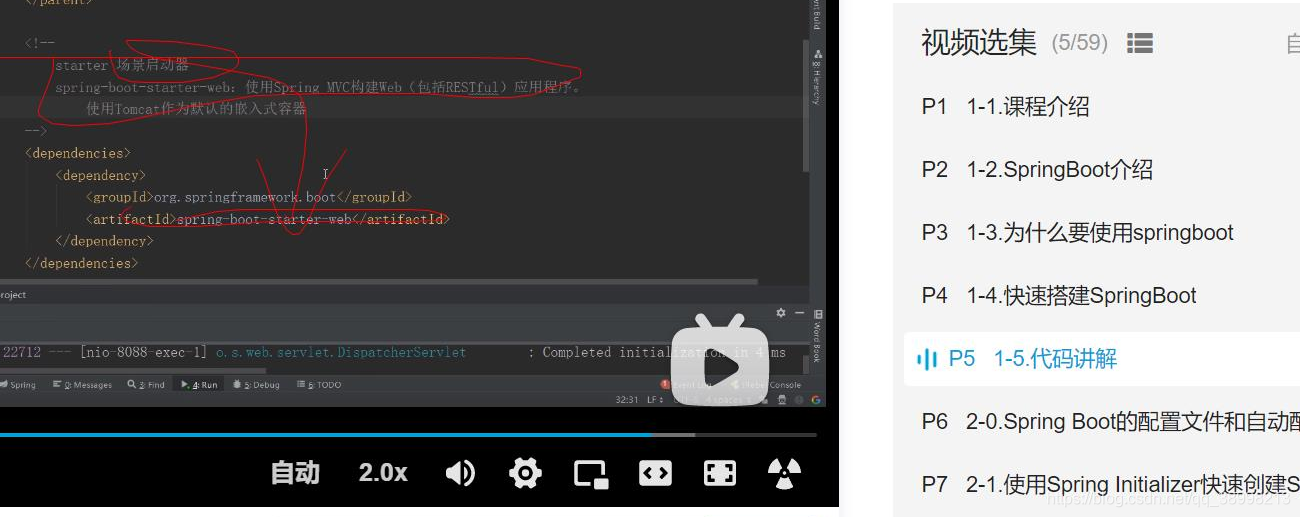Click the 视频选集 playlist heading
This screenshot has height=517, width=1300.
(x=979, y=43)
